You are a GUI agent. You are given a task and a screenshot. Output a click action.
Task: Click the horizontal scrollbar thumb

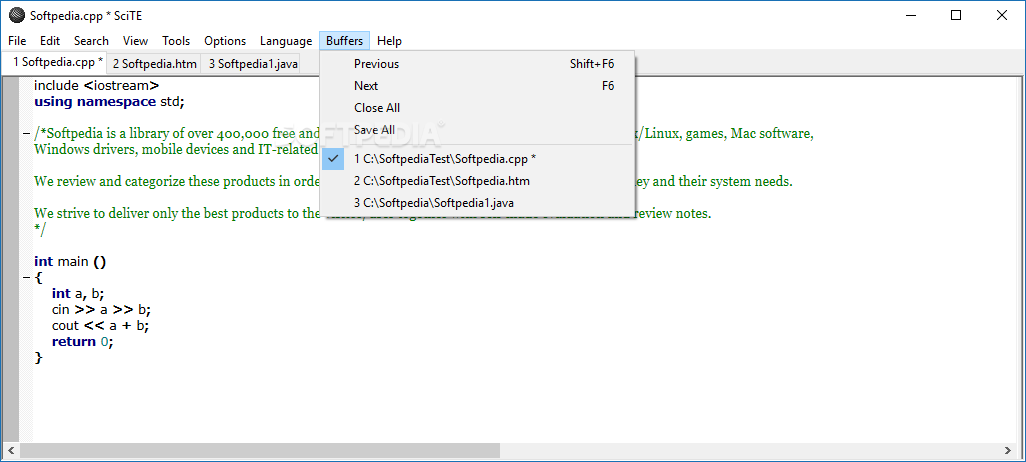tap(260, 450)
